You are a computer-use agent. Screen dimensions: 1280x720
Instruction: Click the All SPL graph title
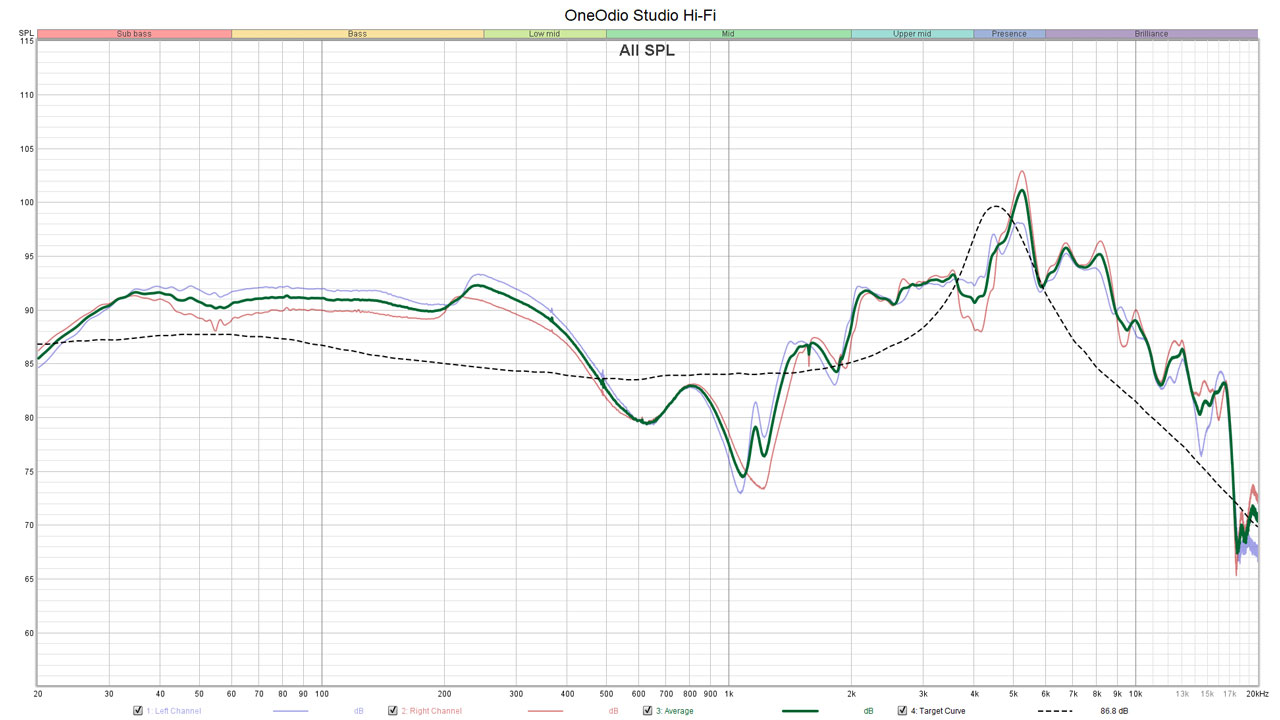[x=647, y=50]
